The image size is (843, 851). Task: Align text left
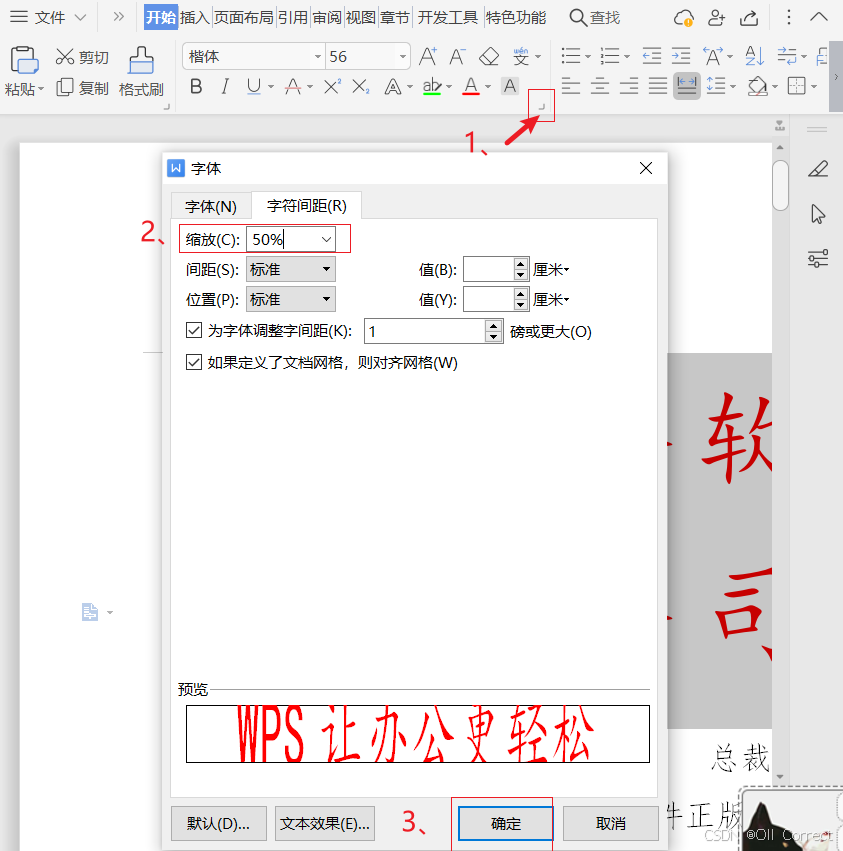coord(571,86)
